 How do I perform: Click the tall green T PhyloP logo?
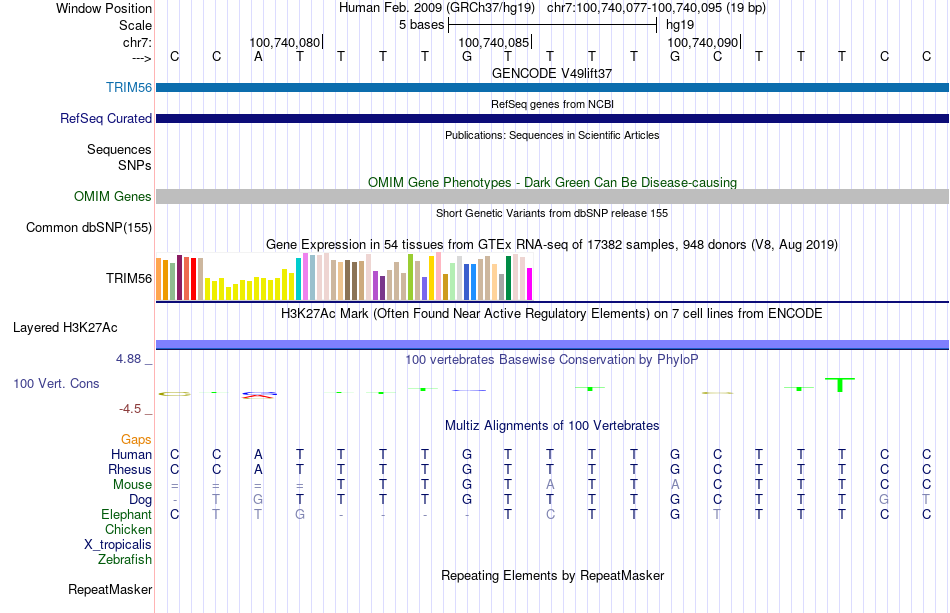tap(840, 385)
